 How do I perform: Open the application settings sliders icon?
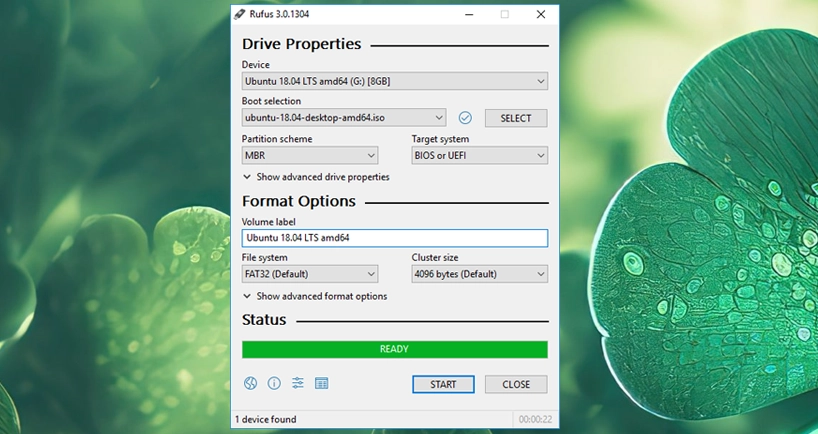pos(298,383)
